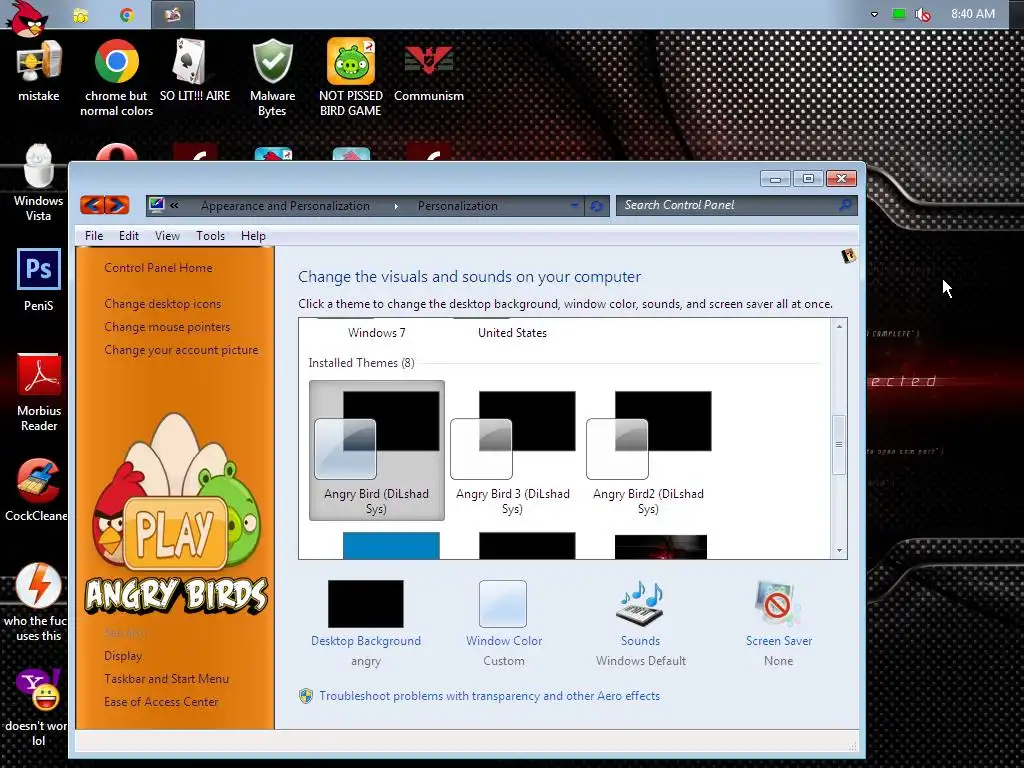
Task: Open the Tools menu
Action: pos(210,236)
